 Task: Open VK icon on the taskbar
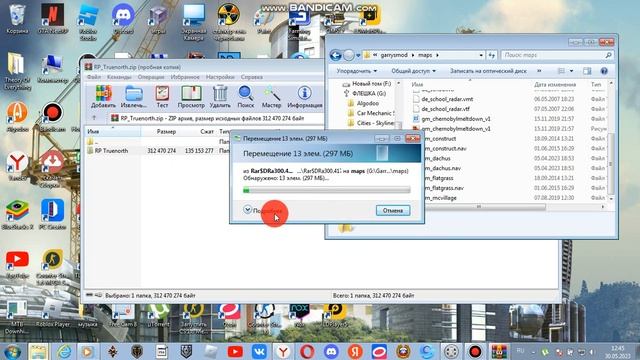pos(259,351)
